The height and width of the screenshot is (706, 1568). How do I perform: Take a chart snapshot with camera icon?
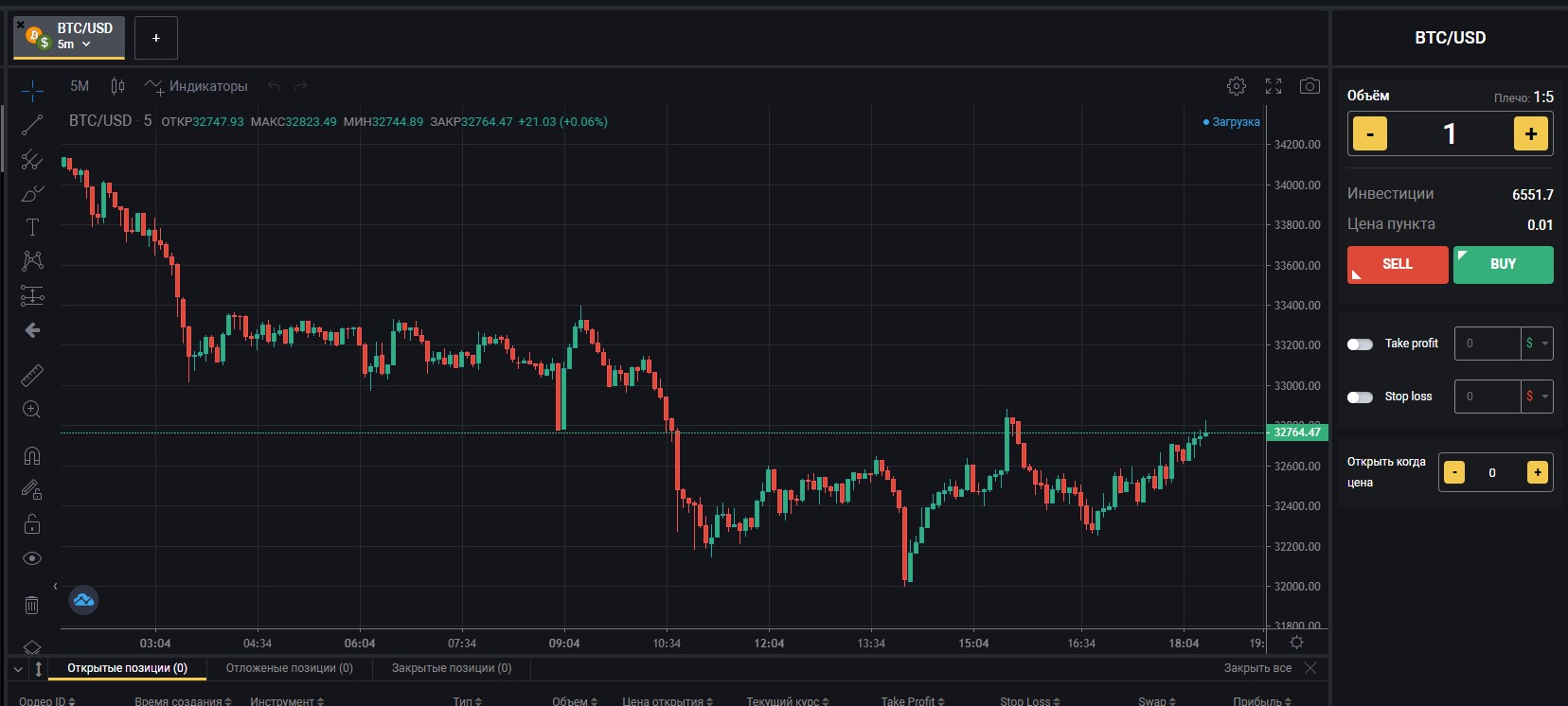(1310, 86)
